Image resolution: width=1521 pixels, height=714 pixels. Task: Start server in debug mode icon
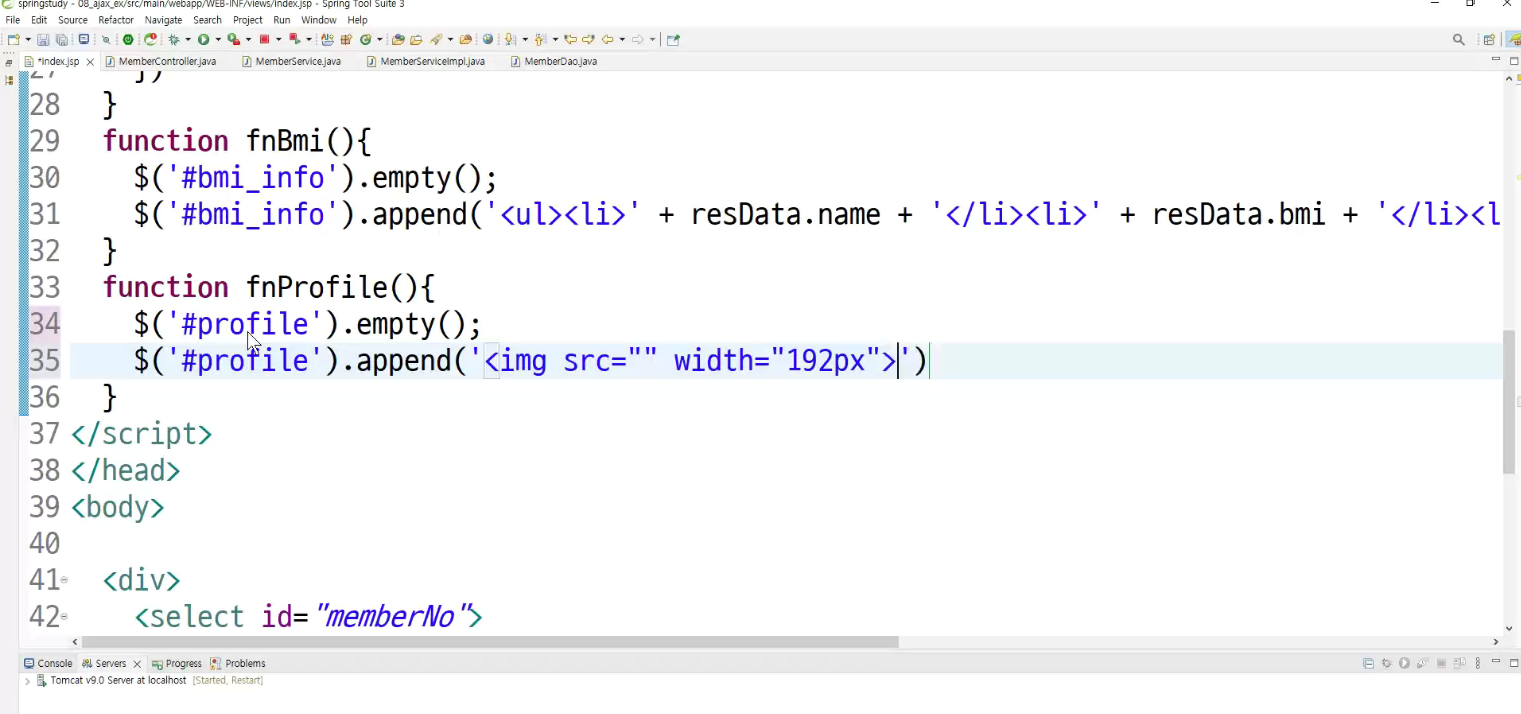pos(1386,663)
